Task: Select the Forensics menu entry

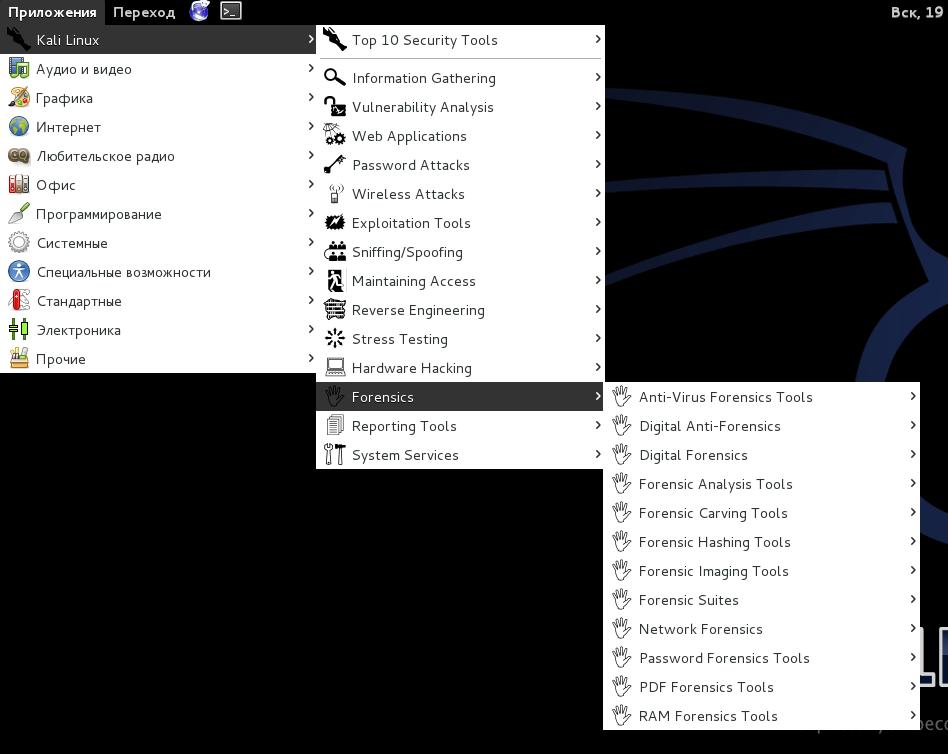Action: (460, 397)
